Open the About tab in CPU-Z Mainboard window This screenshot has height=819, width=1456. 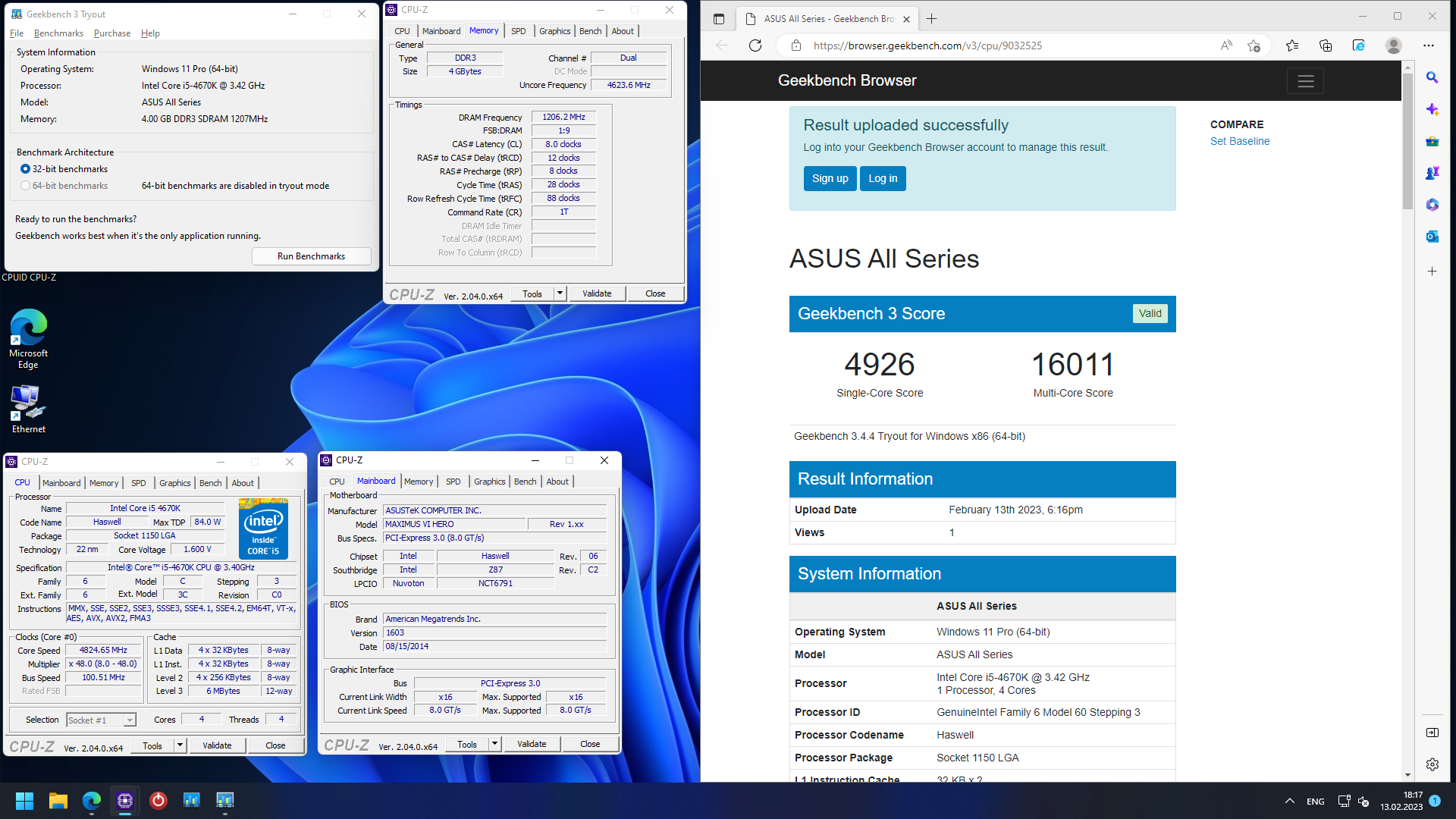click(557, 482)
